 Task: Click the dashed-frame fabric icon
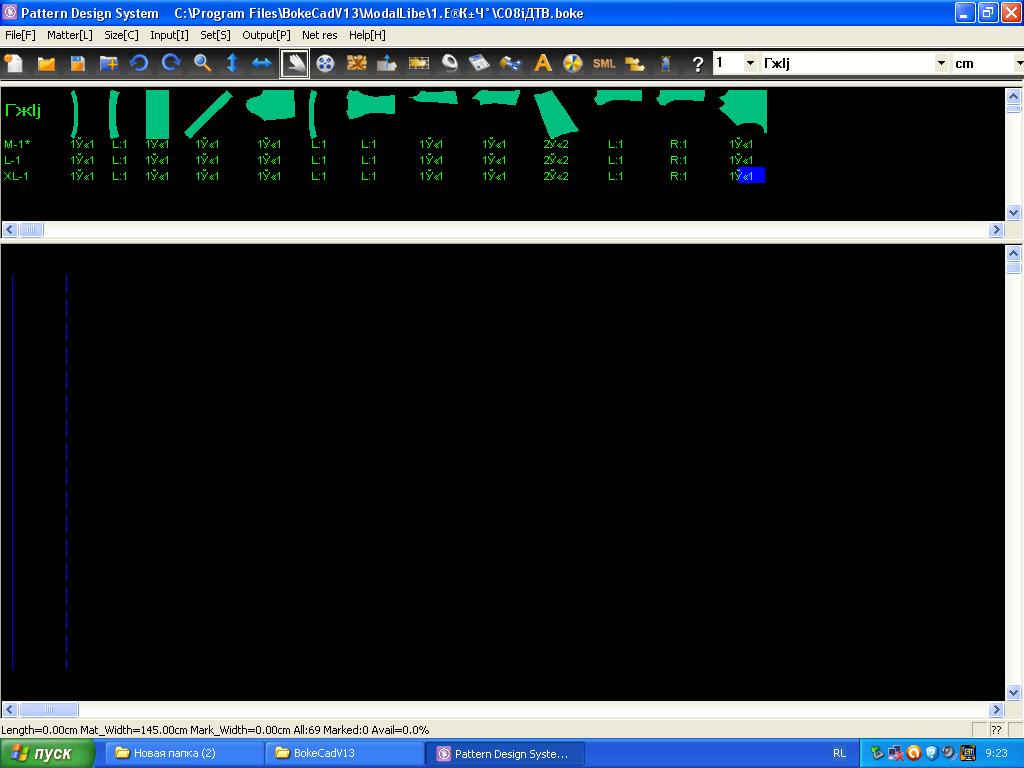pos(419,63)
